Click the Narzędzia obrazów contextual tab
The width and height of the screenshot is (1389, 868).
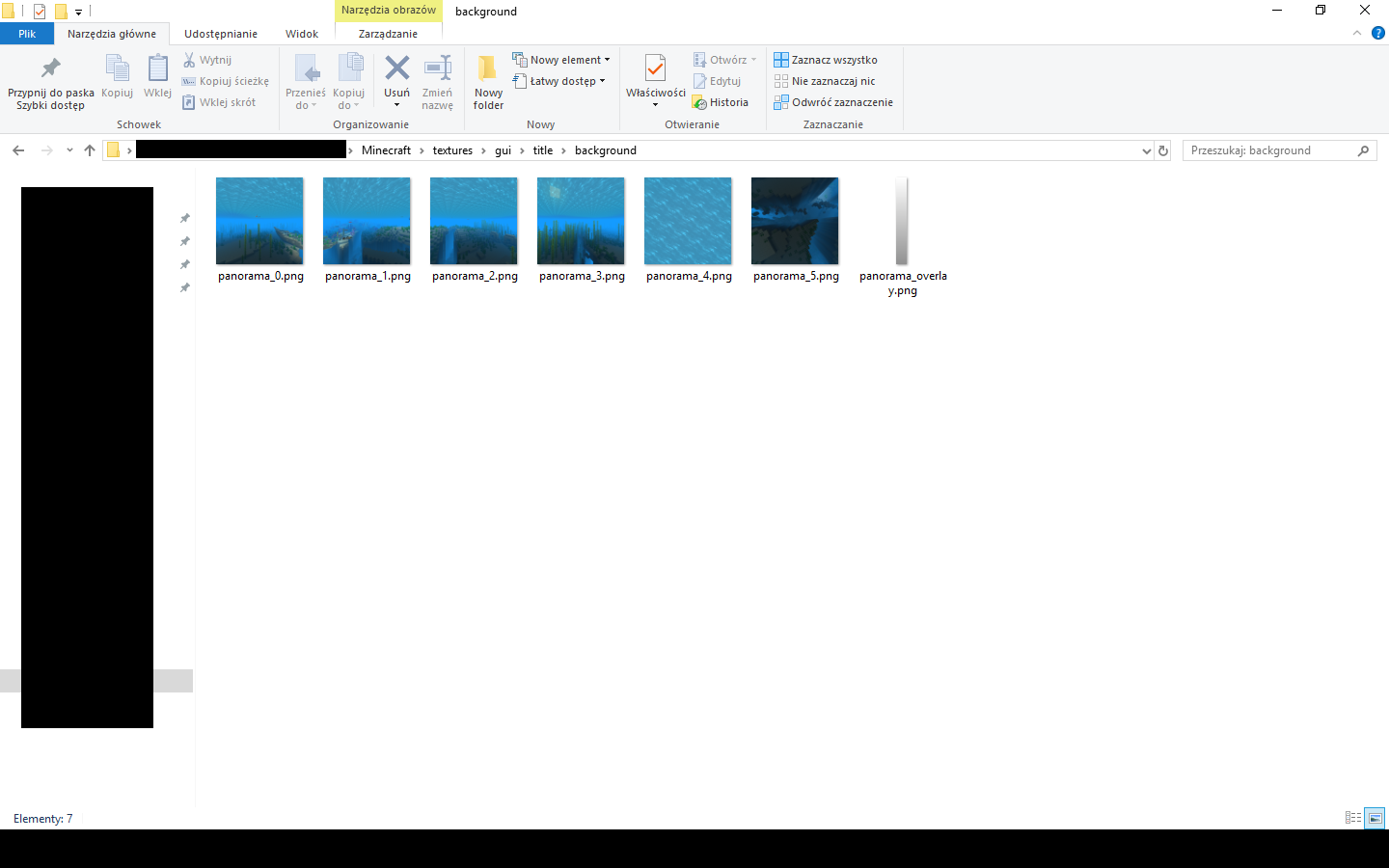(x=389, y=11)
